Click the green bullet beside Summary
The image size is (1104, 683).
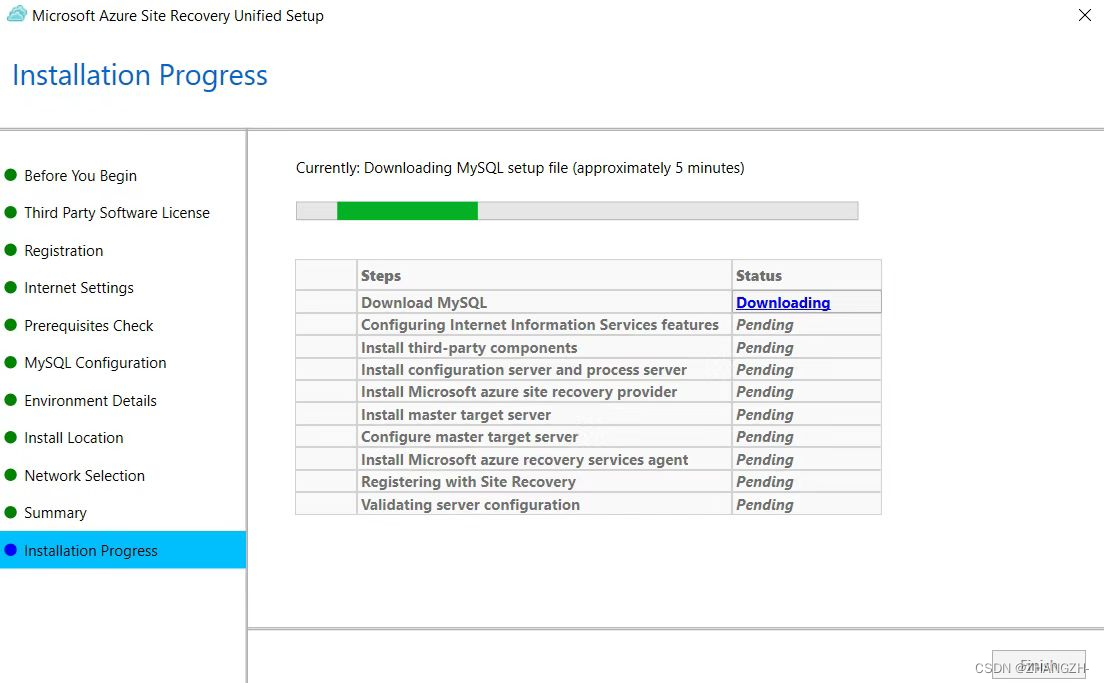[x=11, y=512]
